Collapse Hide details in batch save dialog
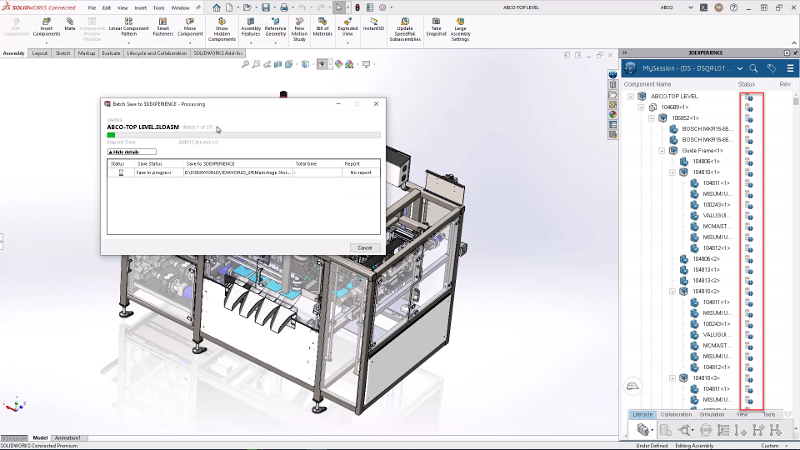 point(132,151)
